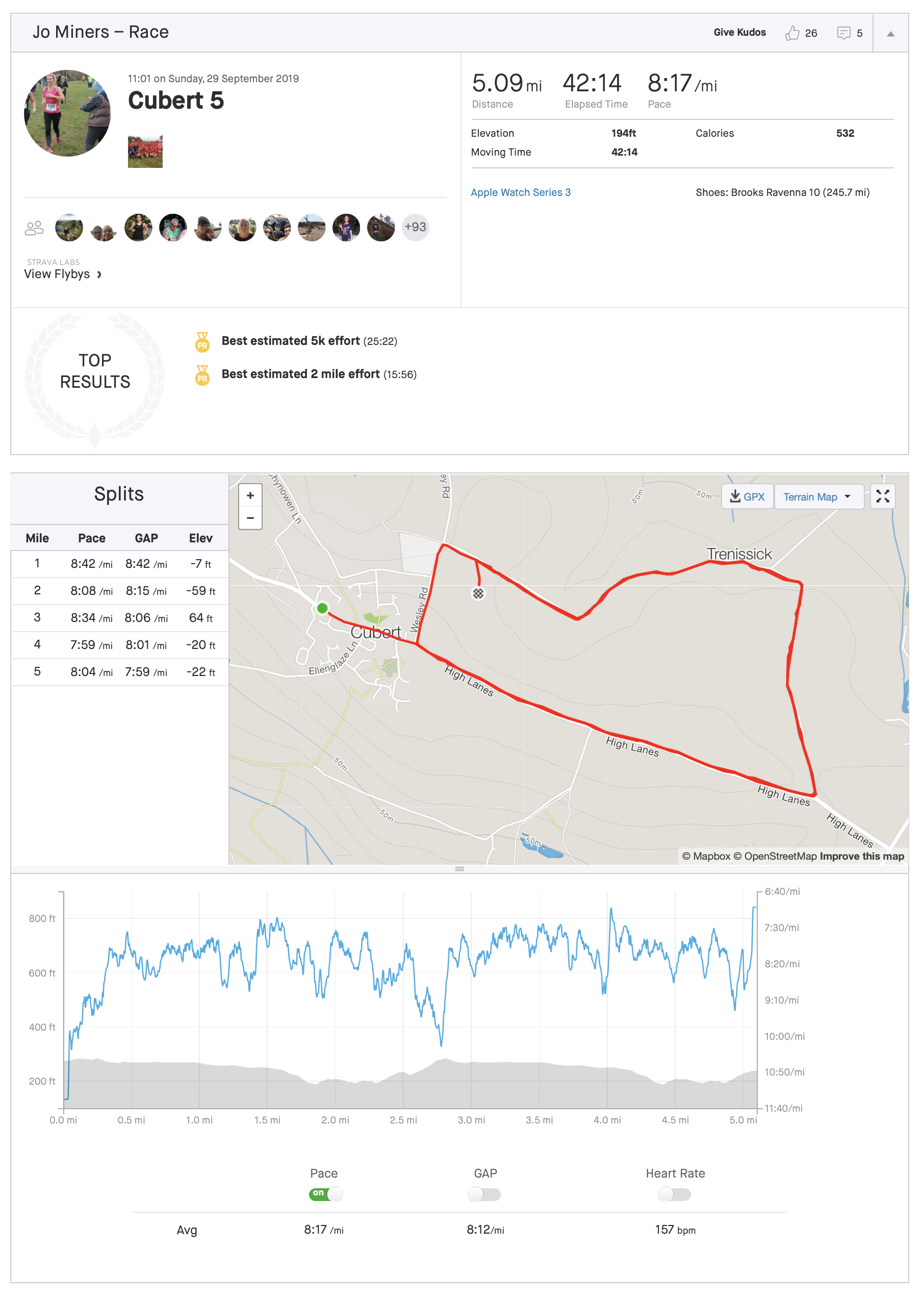The width and height of the screenshot is (924, 1300).
Task: Click the group athletes icon
Action: tap(34, 228)
